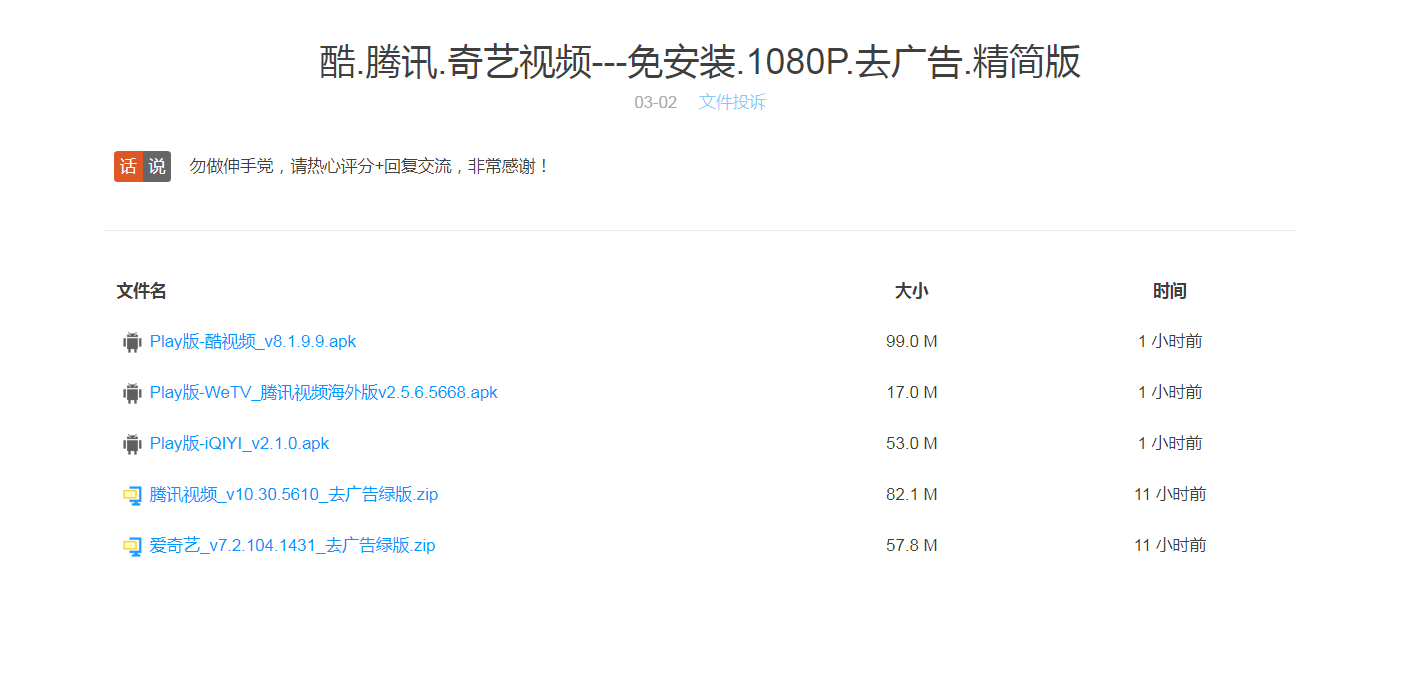Open the WeTV 腾讯视频海外版 apk link
Viewport: 1403px width, 688px height.
(x=323, y=392)
